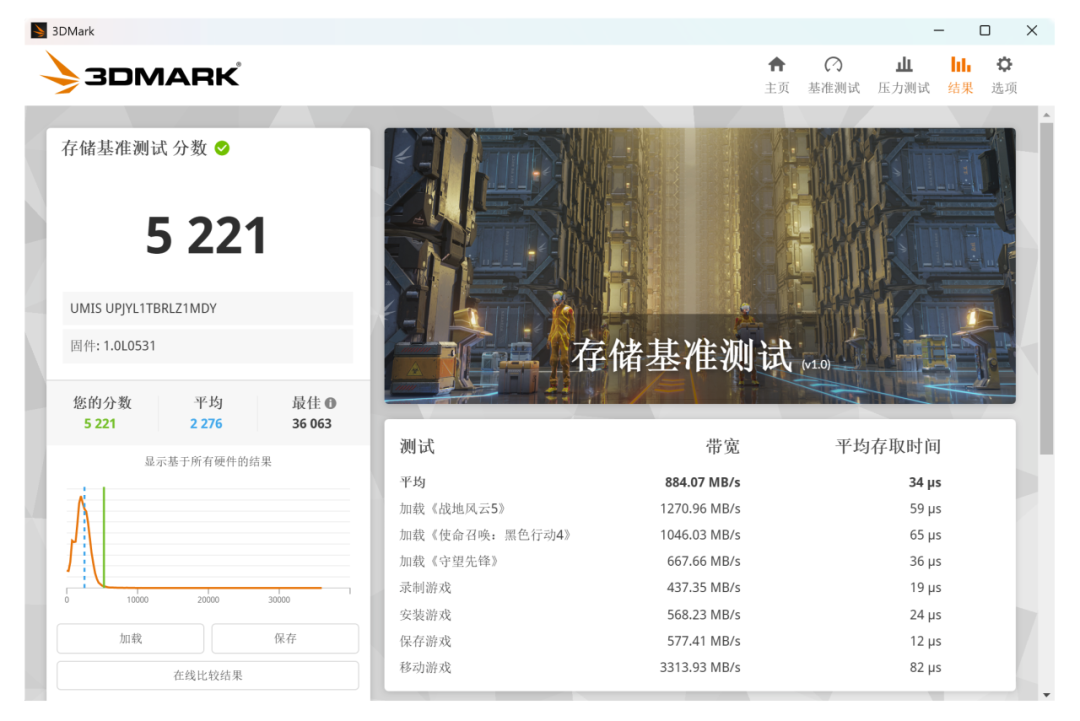Click the large score 5 221

[206, 236]
